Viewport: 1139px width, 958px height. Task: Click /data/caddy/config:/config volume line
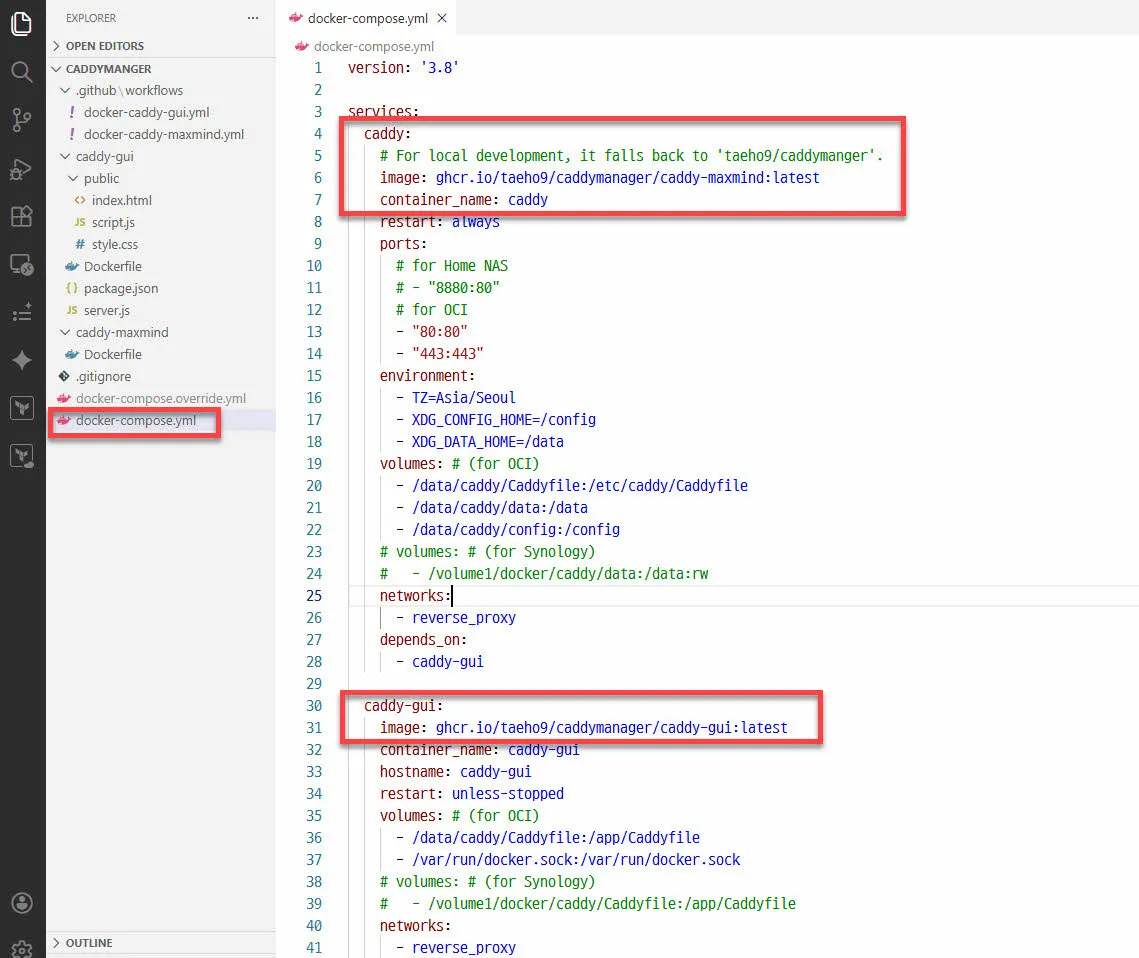click(516, 529)
